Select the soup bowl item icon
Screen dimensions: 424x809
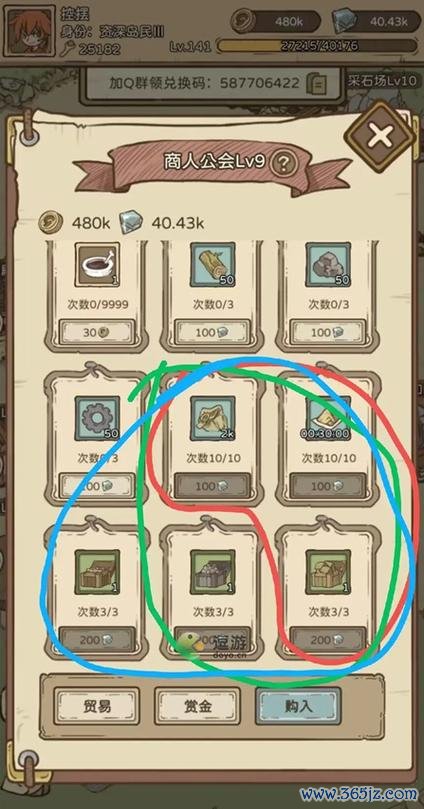pyautogui.click(x=97, y=264)
